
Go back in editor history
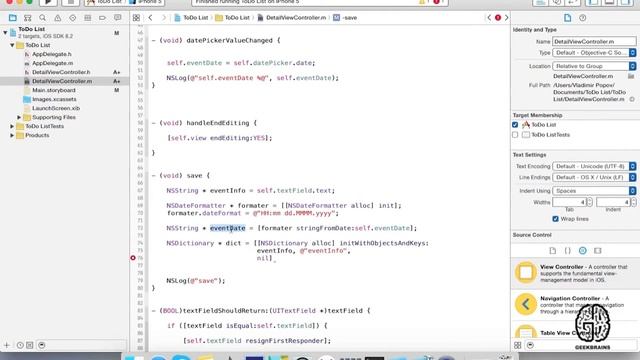[151, 18]
